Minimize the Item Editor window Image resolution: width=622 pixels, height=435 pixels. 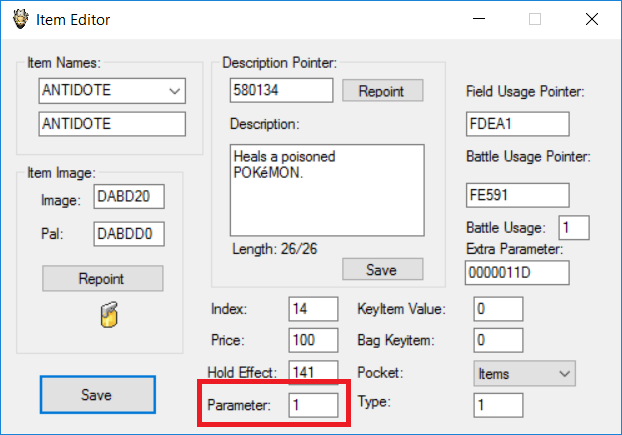click(x=479, y=19)
